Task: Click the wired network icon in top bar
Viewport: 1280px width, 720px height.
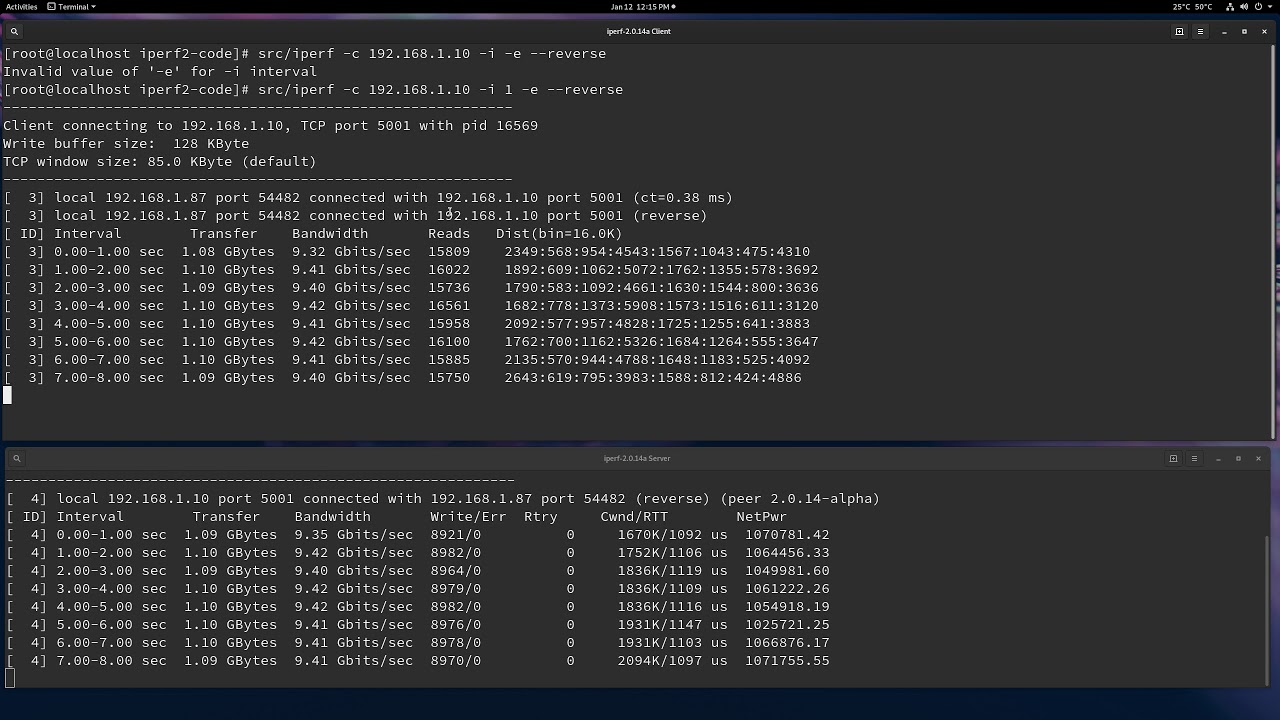Action: tap(1230, 6)
